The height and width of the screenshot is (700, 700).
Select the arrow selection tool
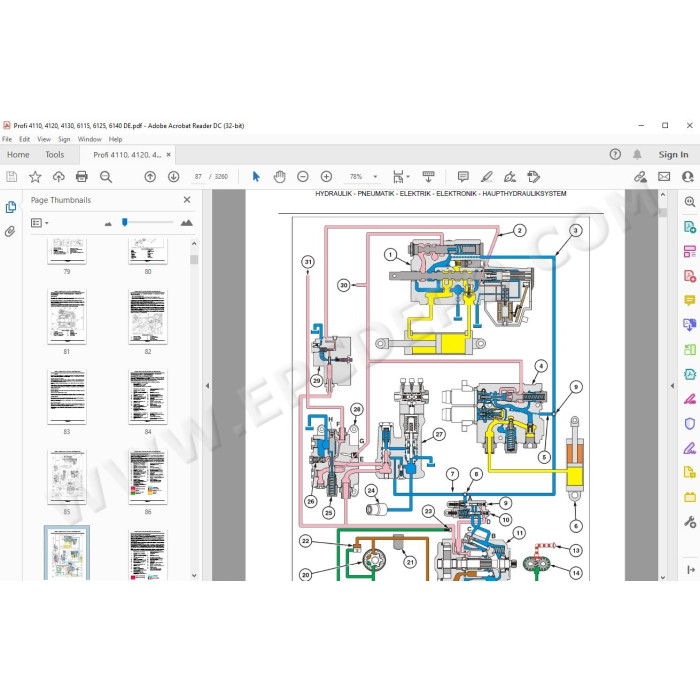256,177
